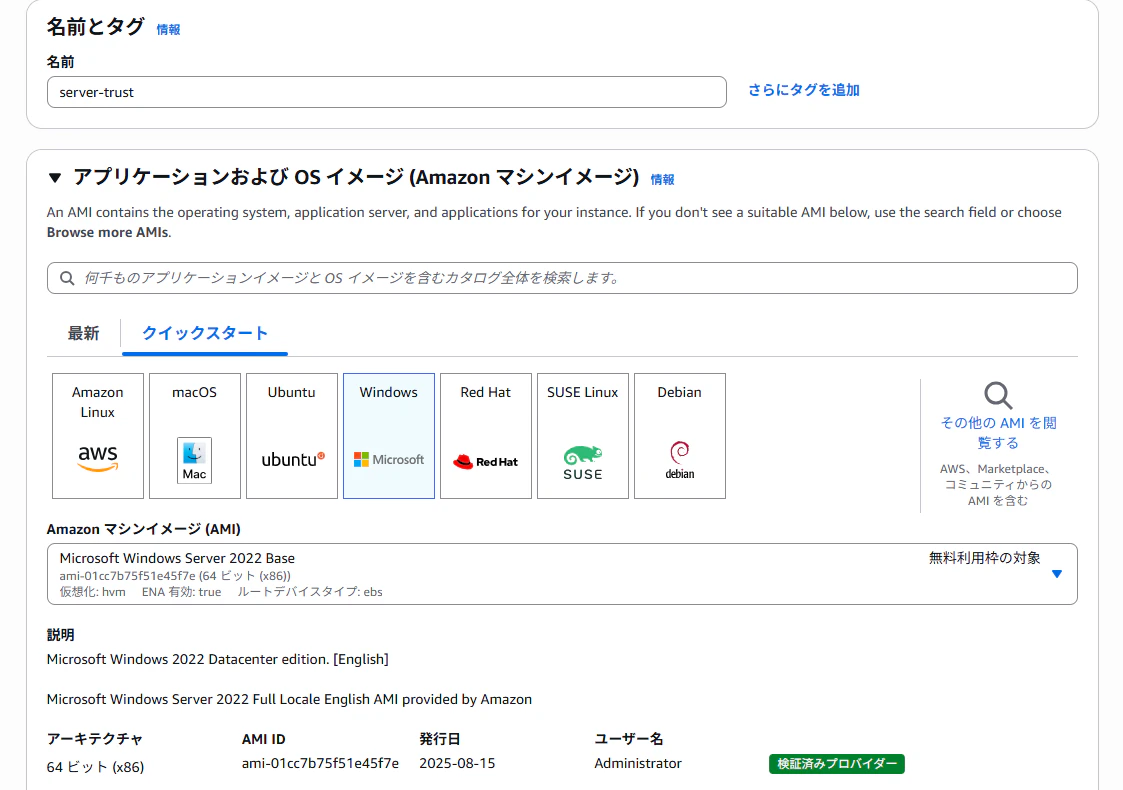Switch to the 最新 tab
The height and width of the screenshot is (790, 1123).
83,333
